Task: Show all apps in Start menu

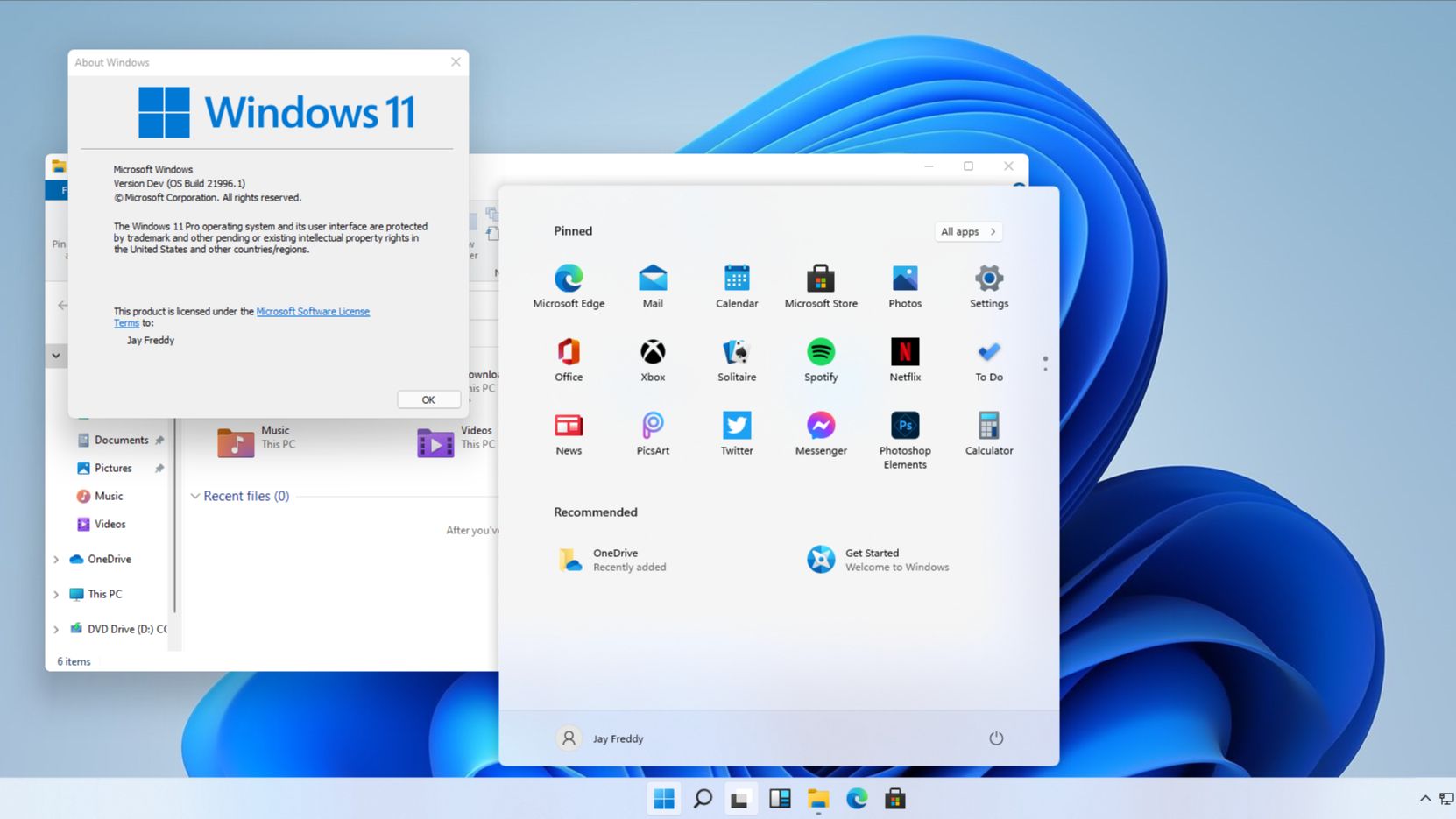Action: point(968,232)
